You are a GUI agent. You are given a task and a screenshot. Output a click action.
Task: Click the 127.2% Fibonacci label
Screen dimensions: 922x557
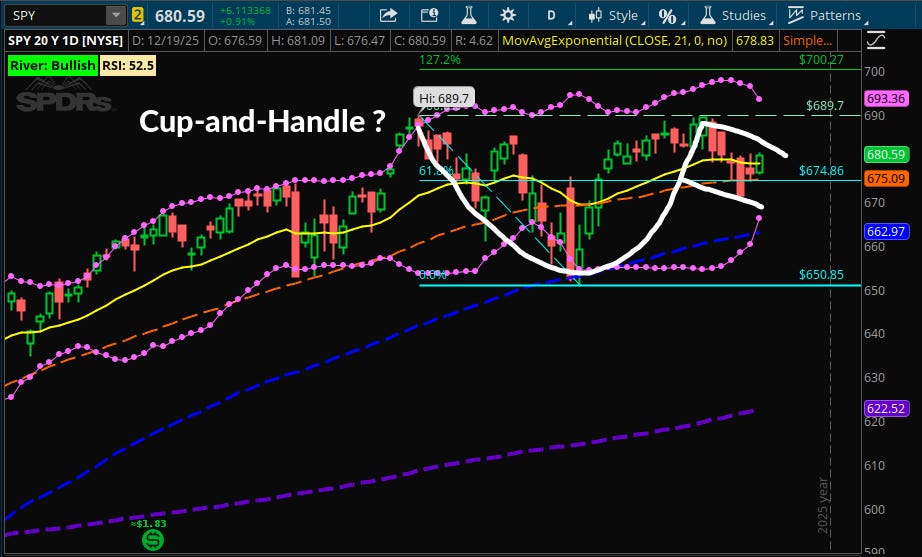(x=440, y=59)
